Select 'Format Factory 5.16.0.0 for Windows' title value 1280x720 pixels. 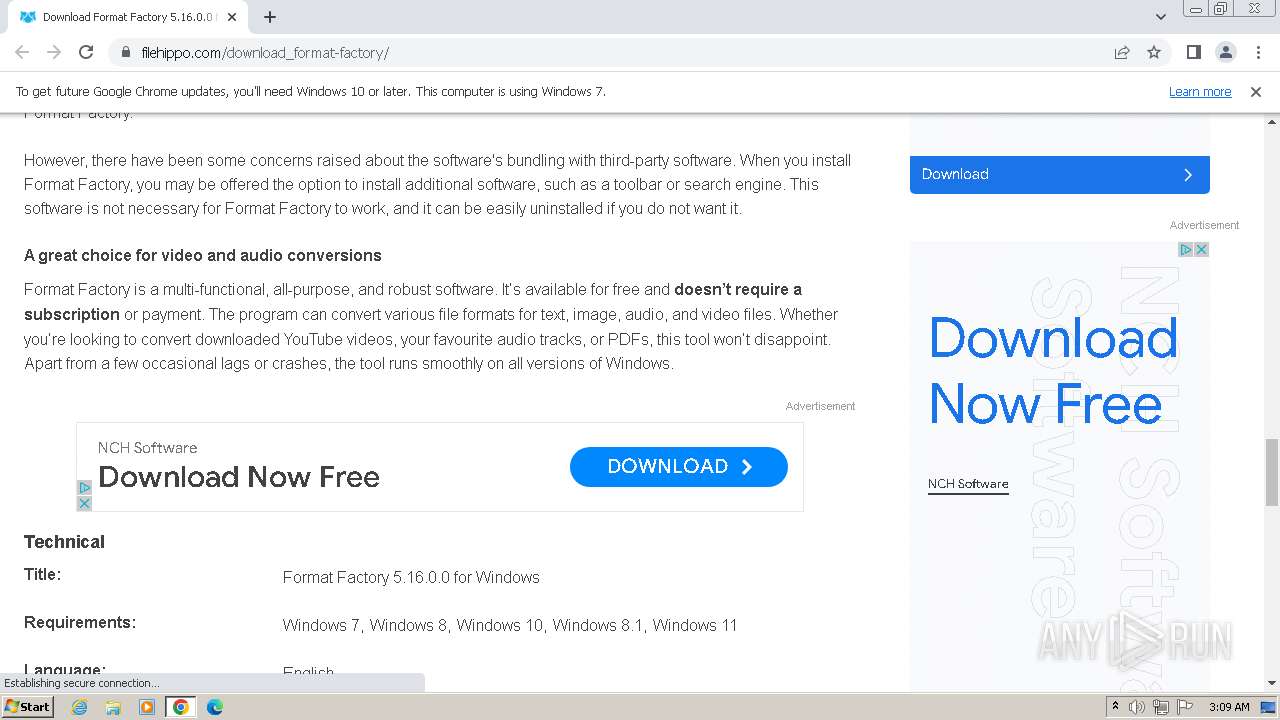(x=411, y=577)
